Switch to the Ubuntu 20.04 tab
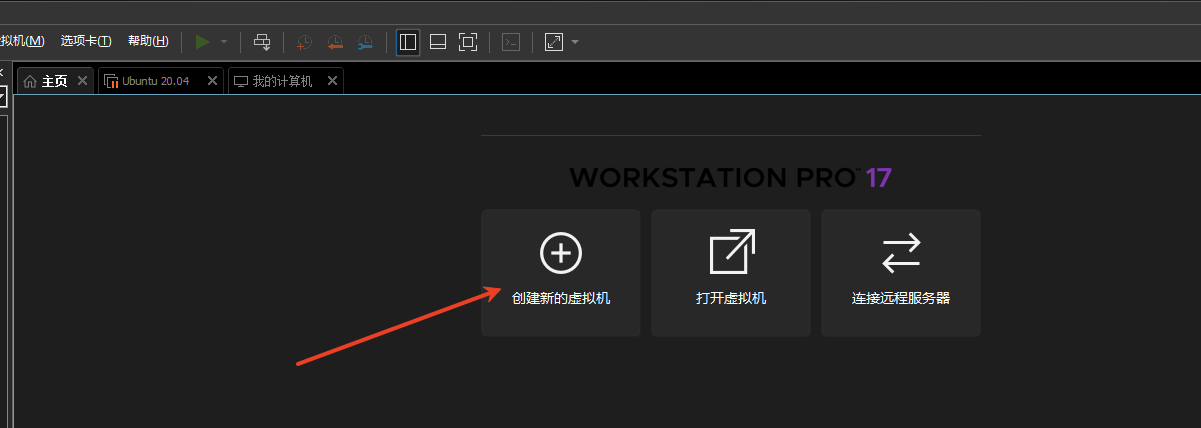This screenshot has height=428, width=1201. pyautogui.click(x=155, y=81)
